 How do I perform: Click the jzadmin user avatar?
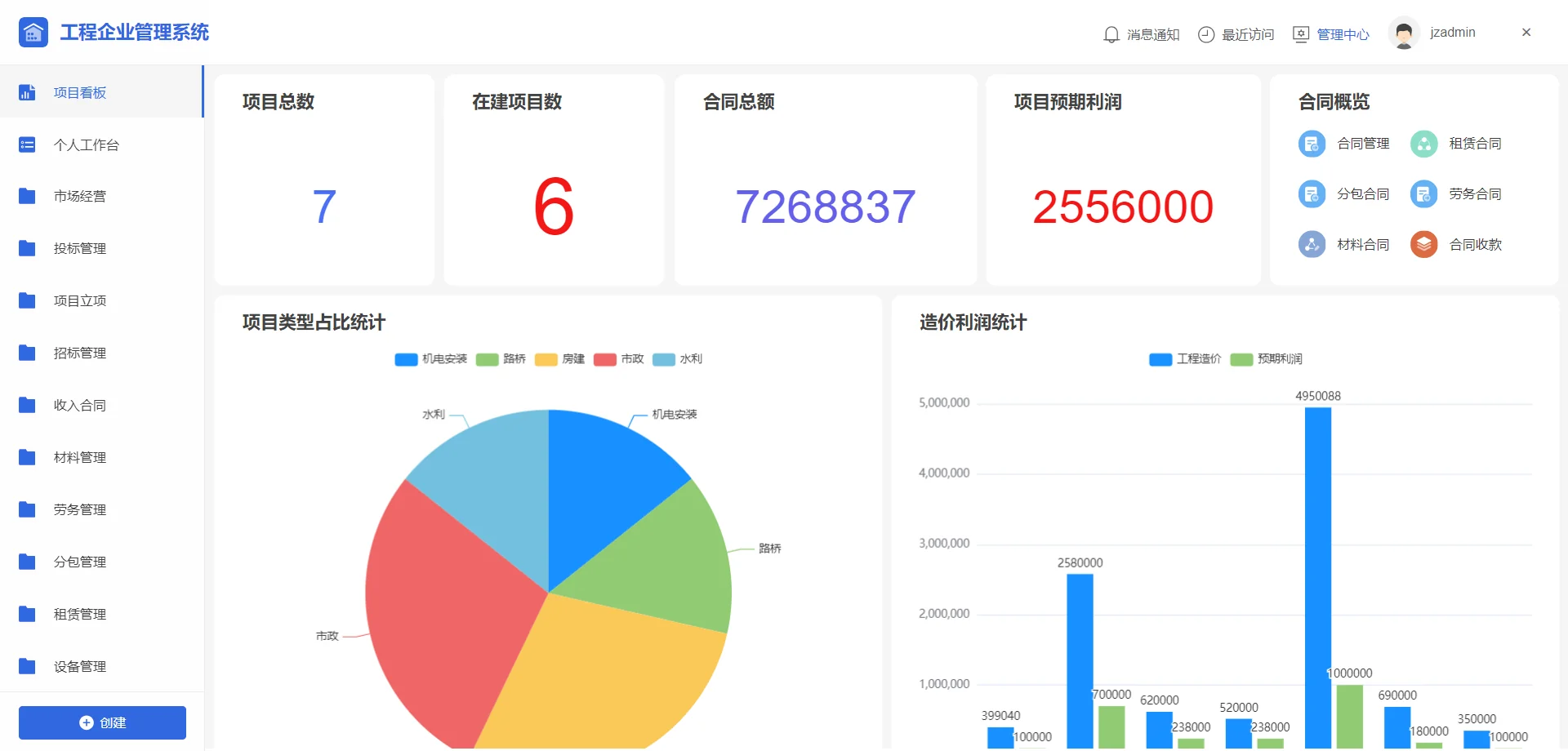[1404, 33]
